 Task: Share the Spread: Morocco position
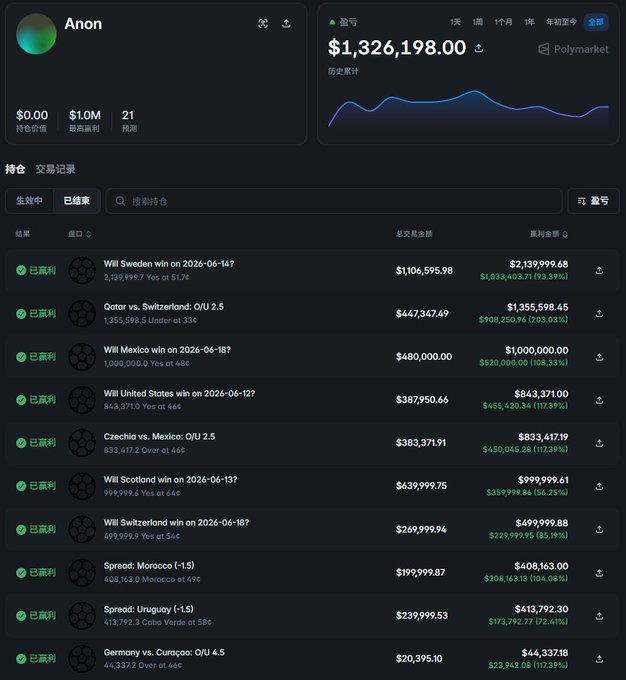tap(599, 573)
